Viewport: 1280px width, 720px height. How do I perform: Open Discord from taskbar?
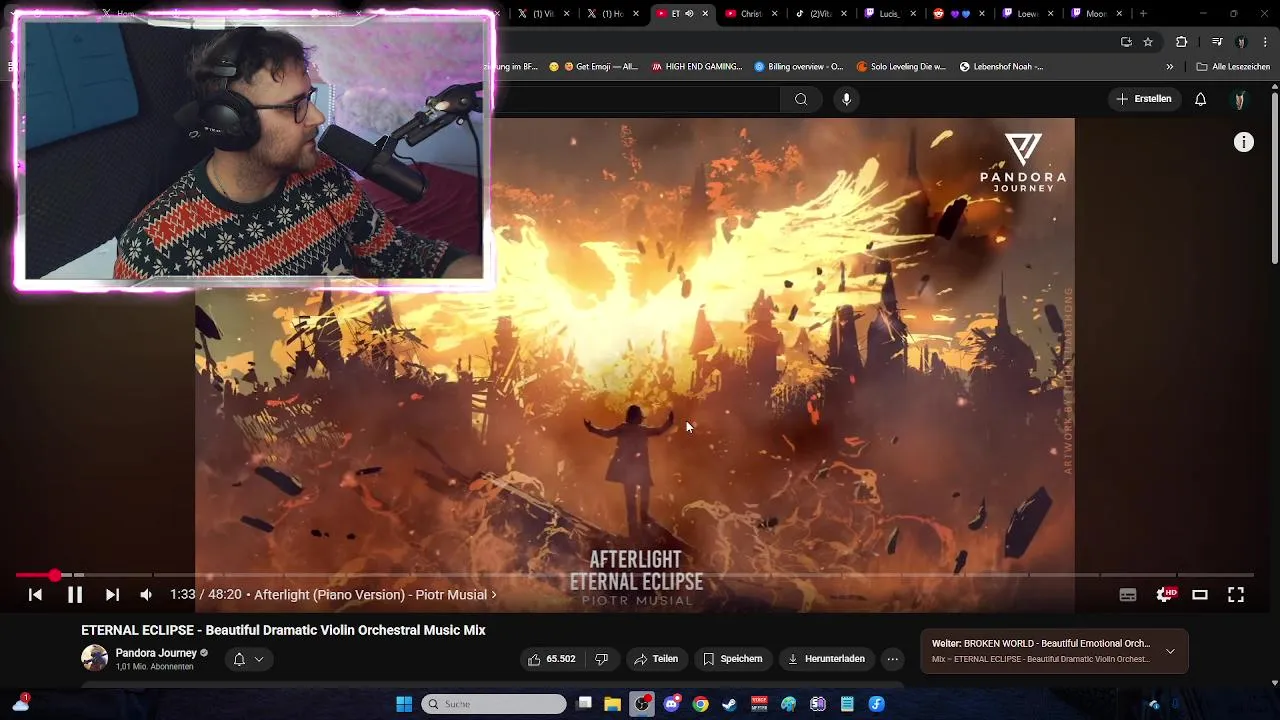[672, 704]
